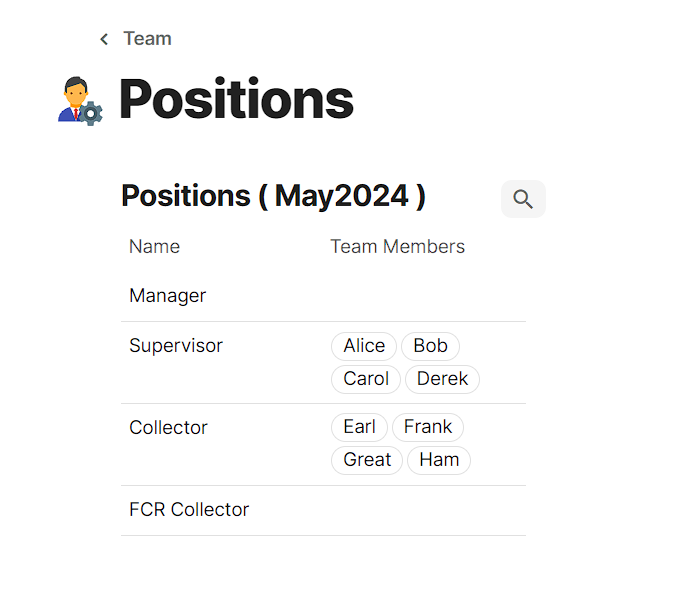
Task: Select the Carol team member tag
Action: pyautogui.click(x=366, y=379)
